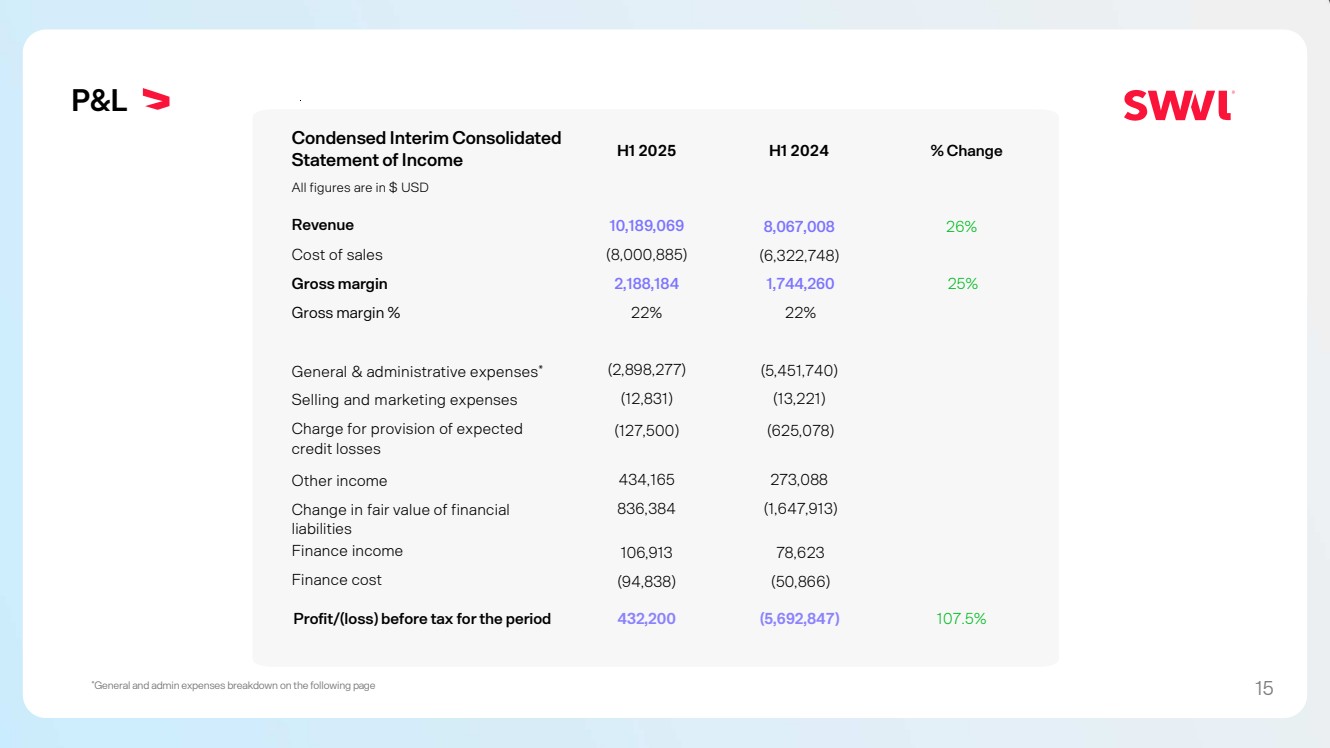Select the H1 2024 revenue value 8,067,008

[798, 227]
